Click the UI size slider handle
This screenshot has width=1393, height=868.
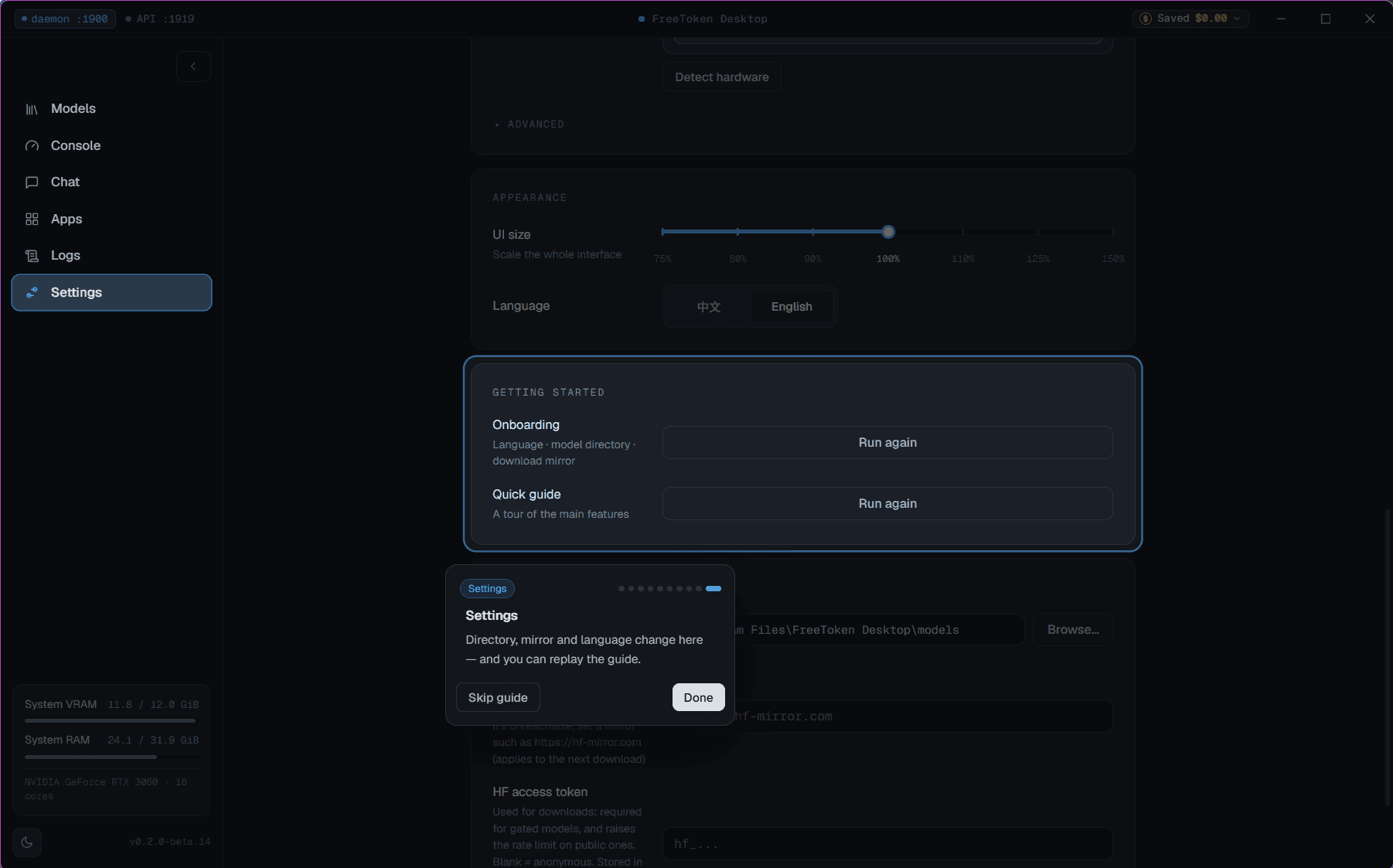[x=888, y=232]
